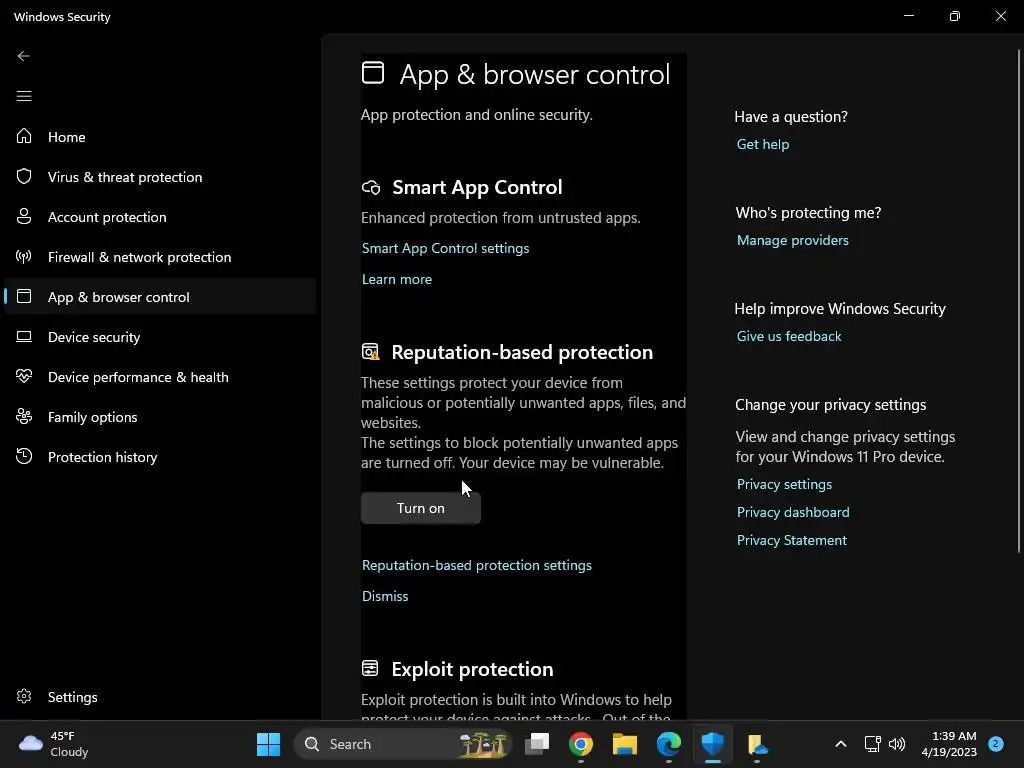Turn on reputation-based protection button
The image size is (1024, 768).
[x=421, y=508]
